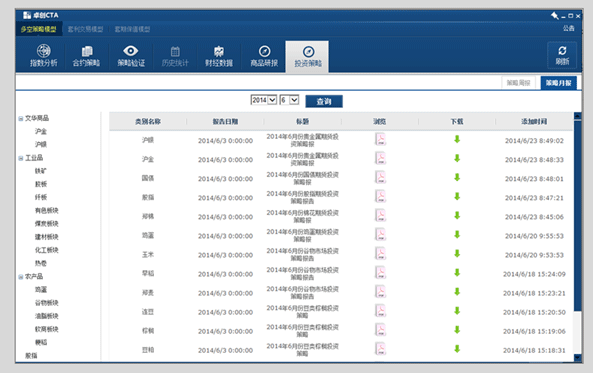The width and height of the screenshot is (593, 373).
Task: Download the 棕榈 report
Action: pos(457,330)
